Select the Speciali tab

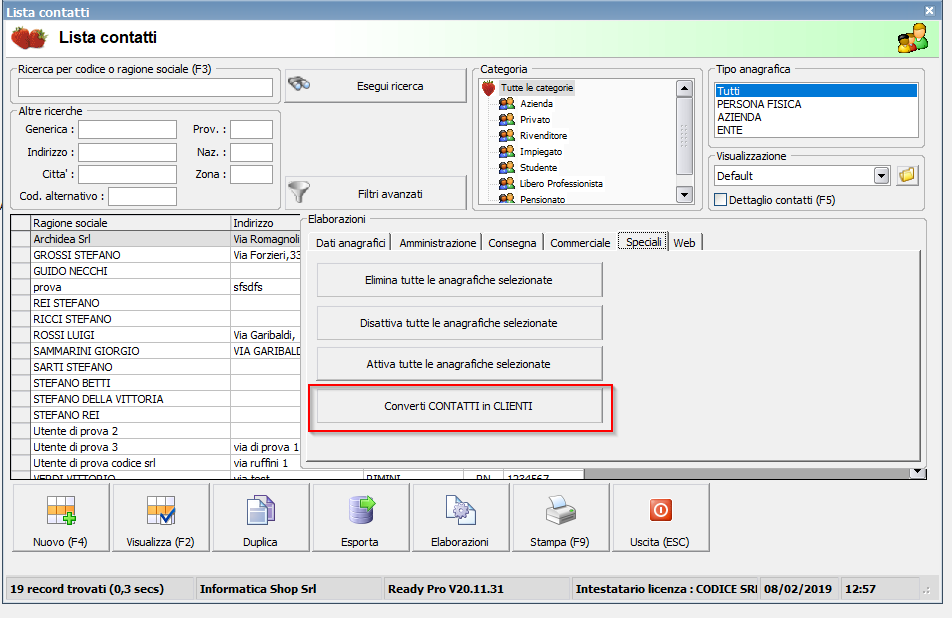pos(643,242)
